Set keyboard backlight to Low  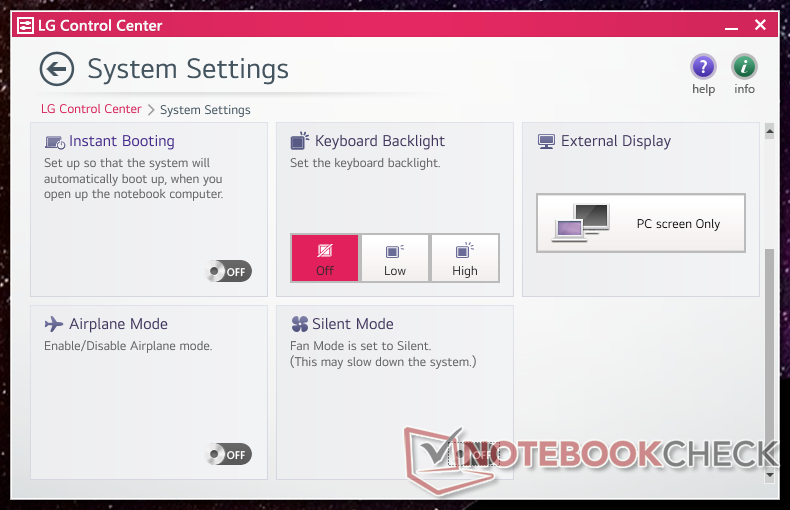point(395,259)
